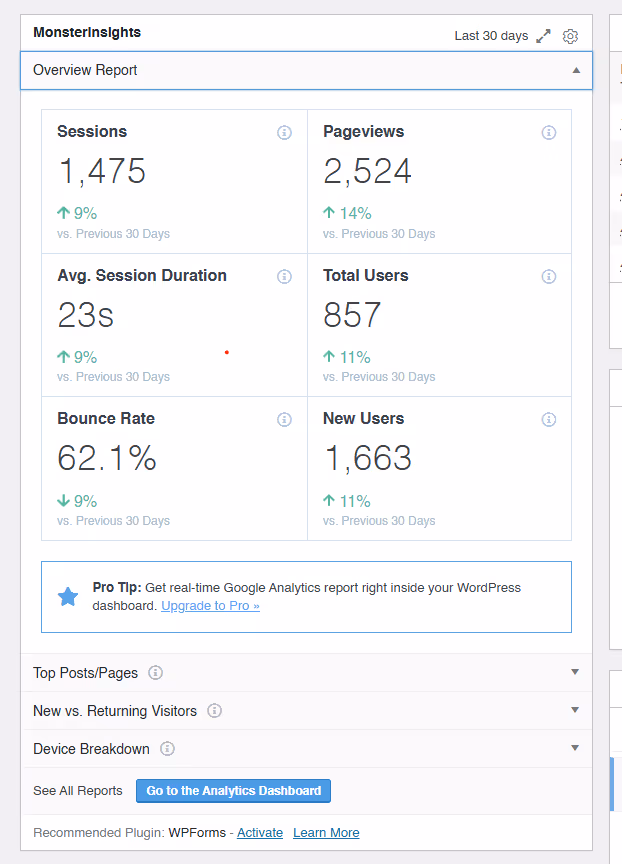Show info tooltip for Sessions
Screen dimensions: 622x864
[284, 132]
